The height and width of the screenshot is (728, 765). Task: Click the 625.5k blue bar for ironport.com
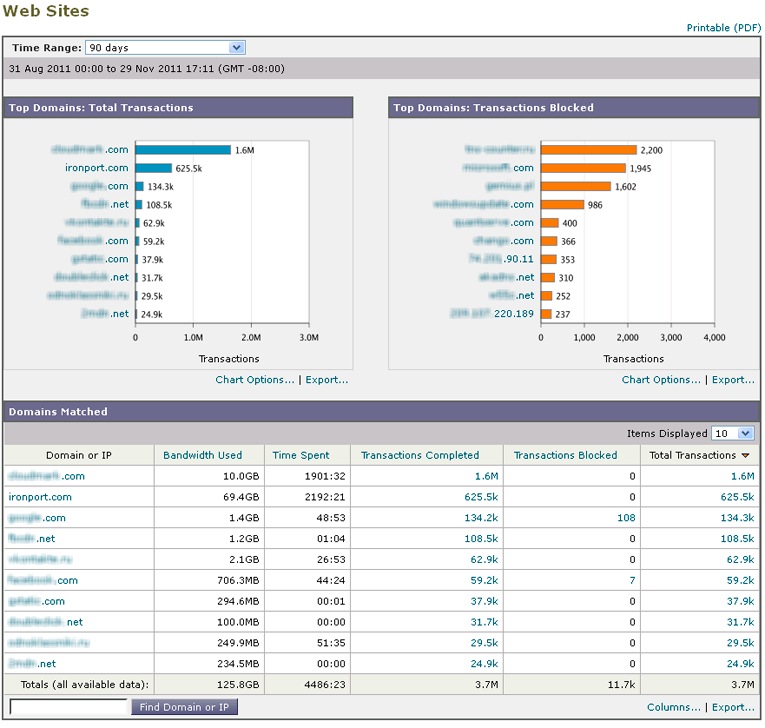(154, 168)
